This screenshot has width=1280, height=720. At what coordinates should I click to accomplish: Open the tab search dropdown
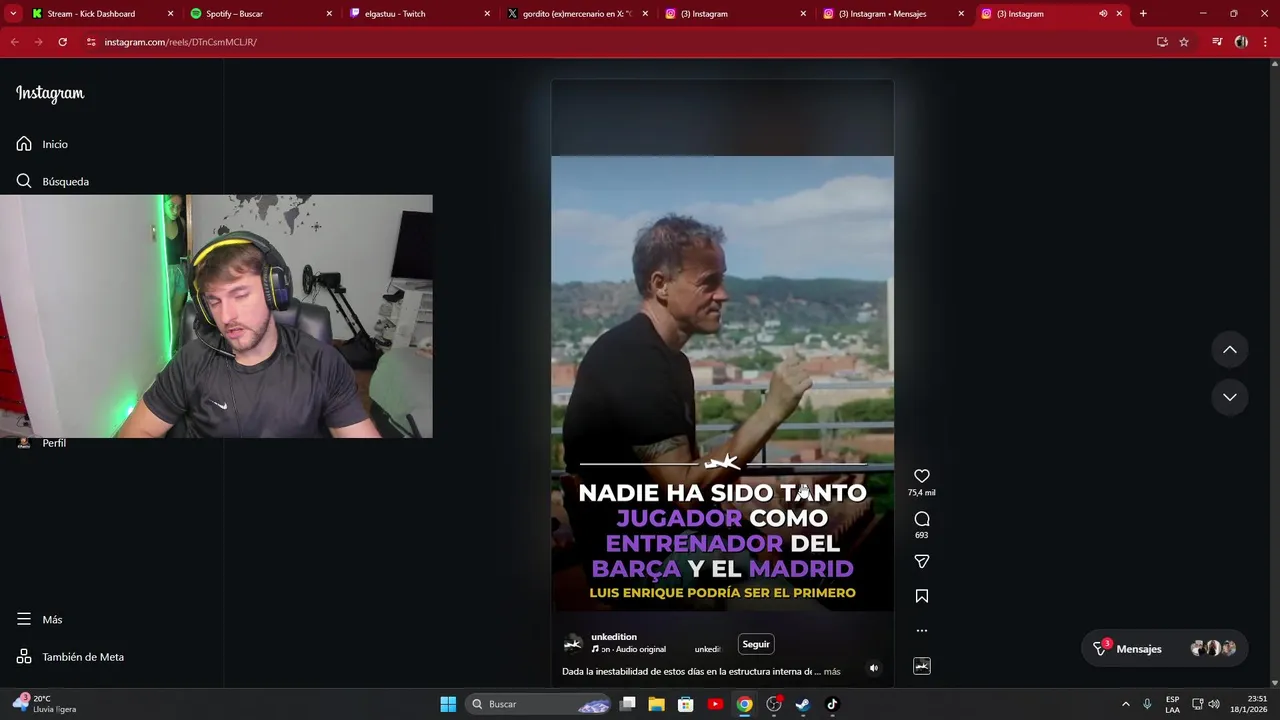13,14
